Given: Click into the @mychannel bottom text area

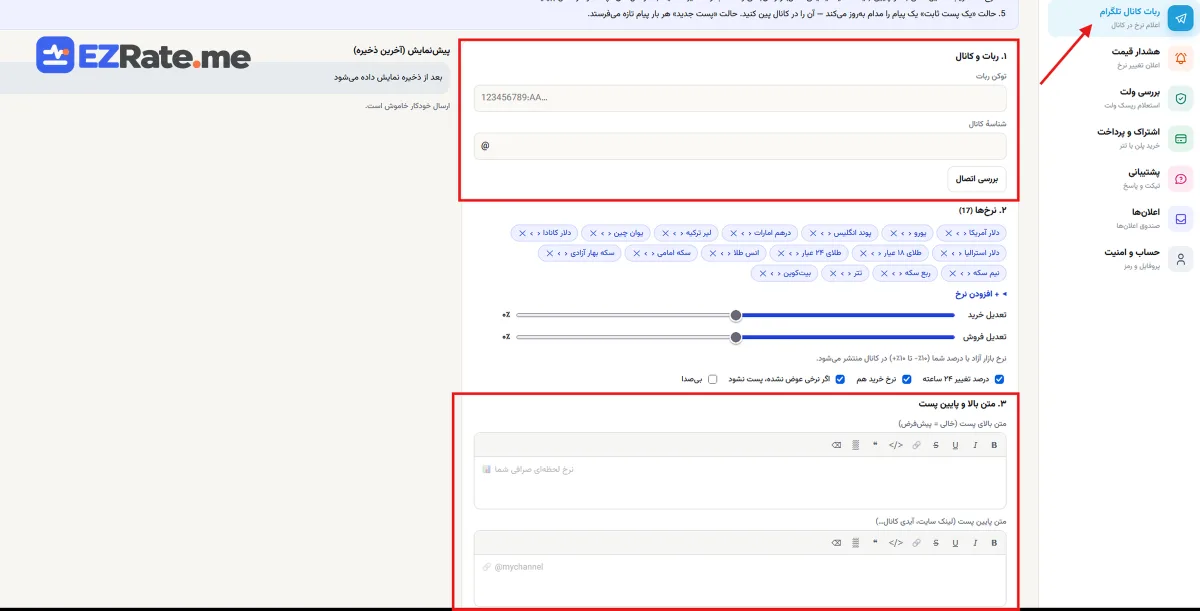Looking at the screenshot, I should pyautogui.click(x=740, y=580).
